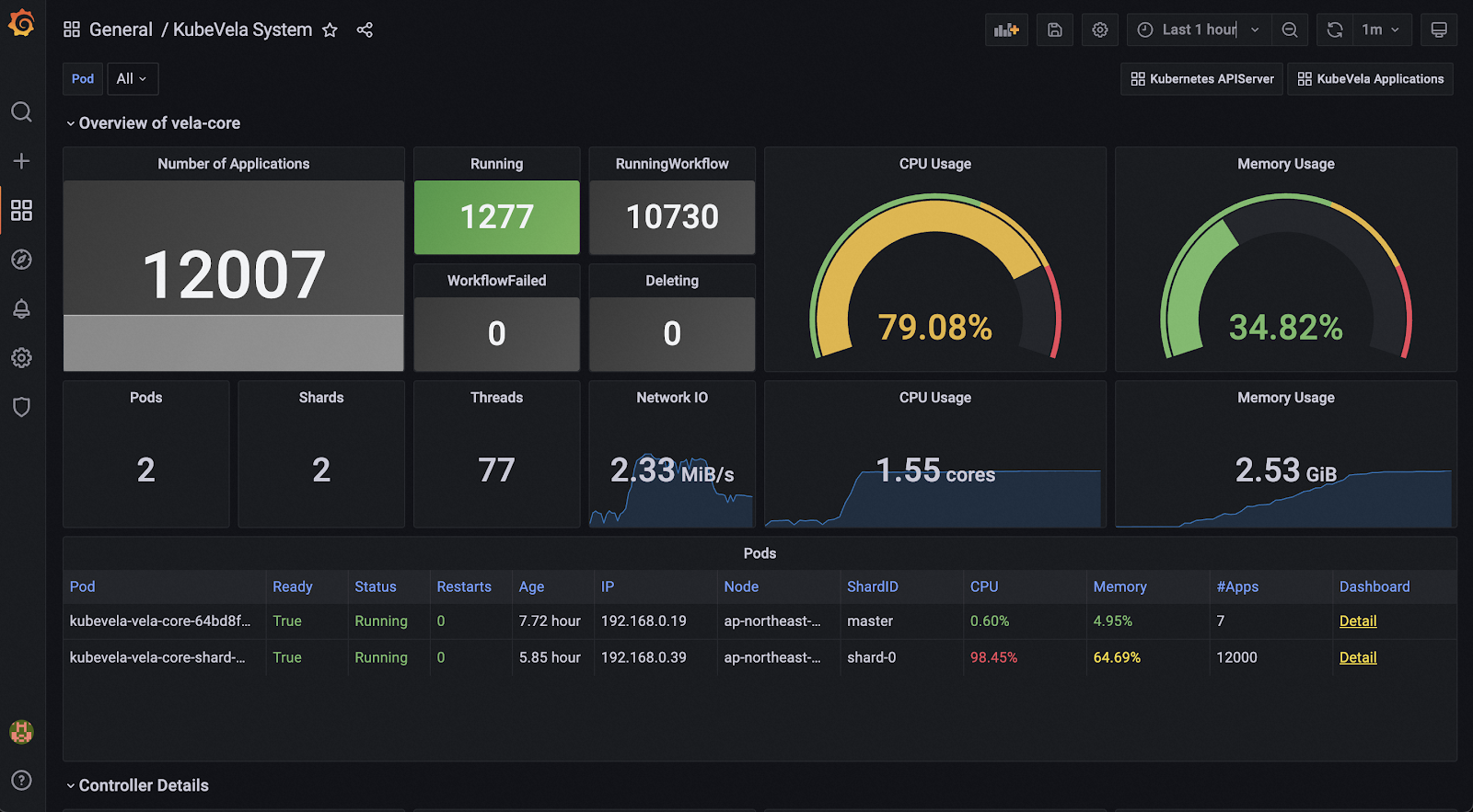Sort the table by Status column
Image resolution: width=1473 pixels, height=812 pixels.
tap(376, 586)
